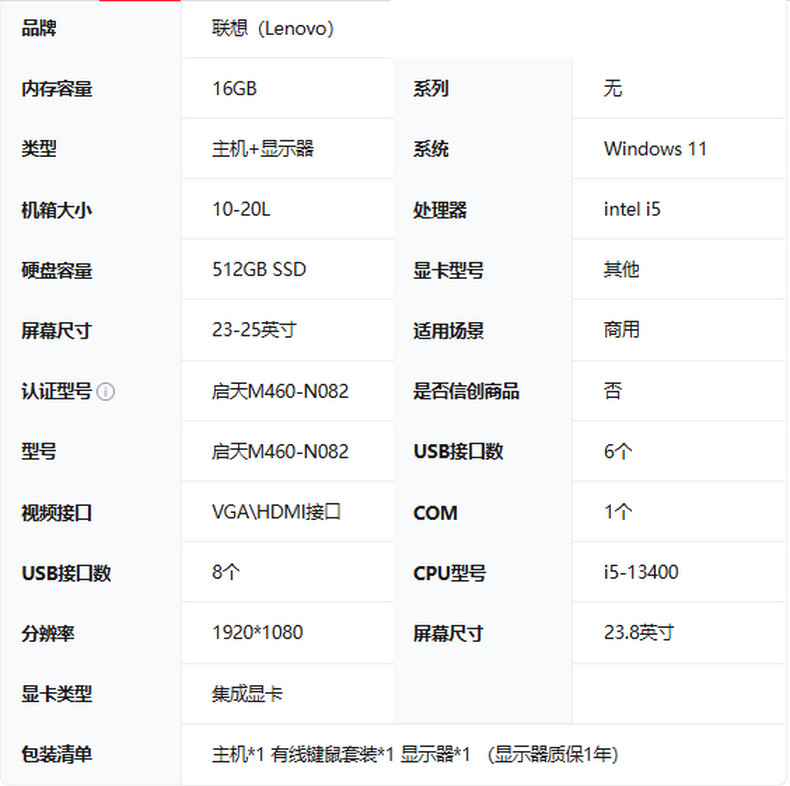
Task: Select the graphics model value 其他
Action: tap(622, 270)
